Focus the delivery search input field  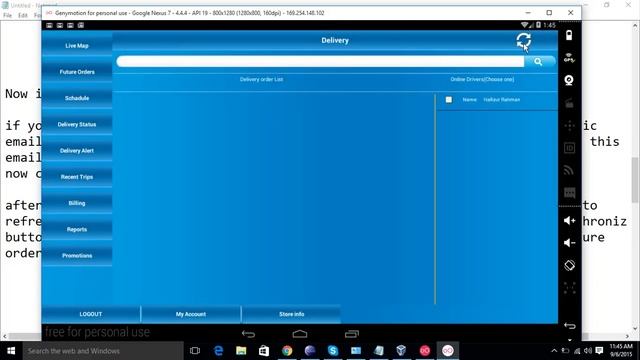[x=320, y=62]
